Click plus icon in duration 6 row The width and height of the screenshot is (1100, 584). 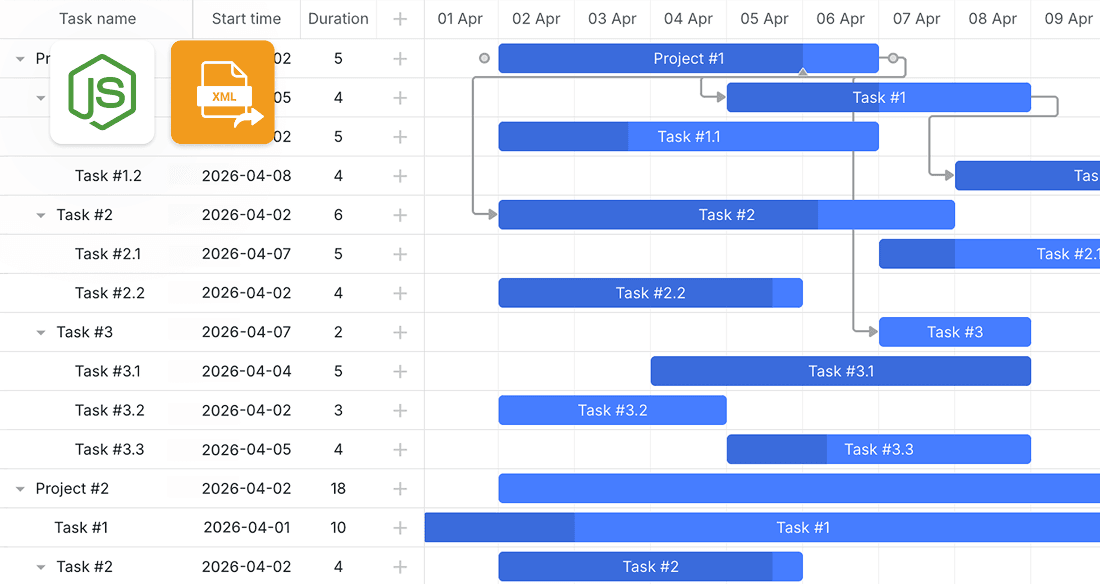tap(400, 215)
